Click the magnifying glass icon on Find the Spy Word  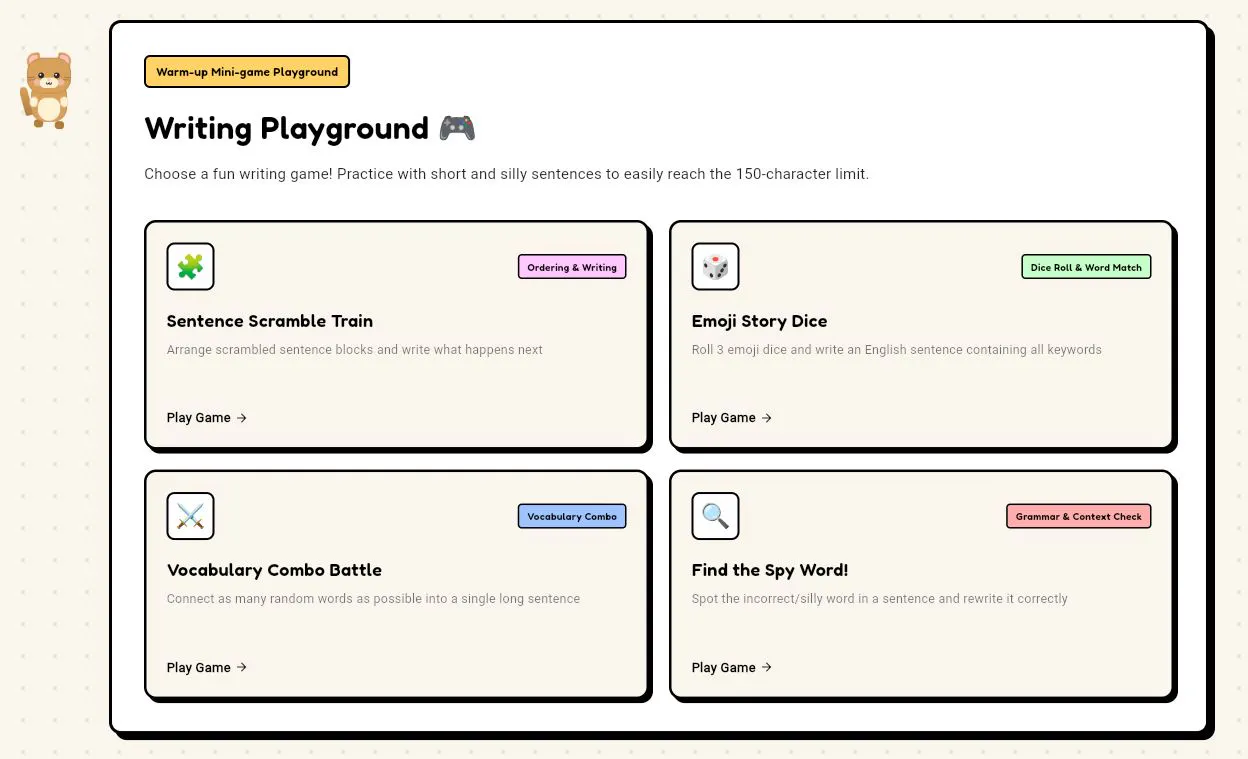(x=715, y=516)
